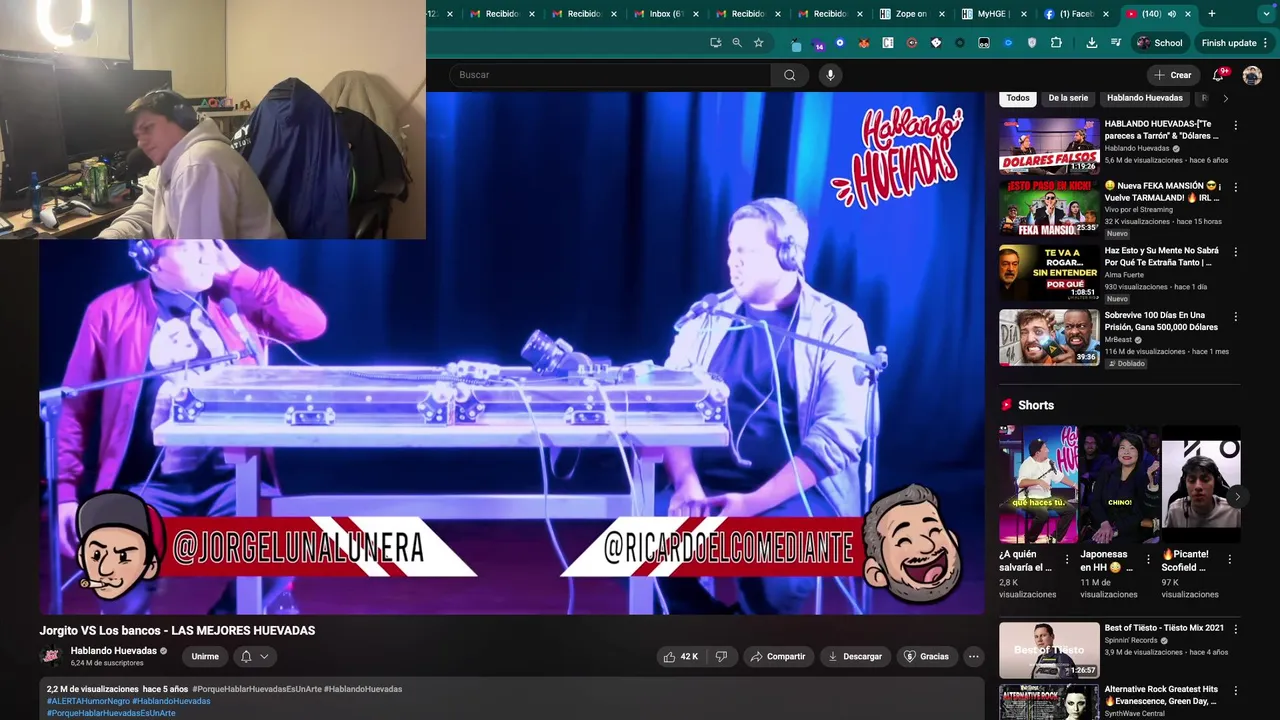Open the media controls playlist icon
The image size is (1280, 720).
click(1116, 43)
